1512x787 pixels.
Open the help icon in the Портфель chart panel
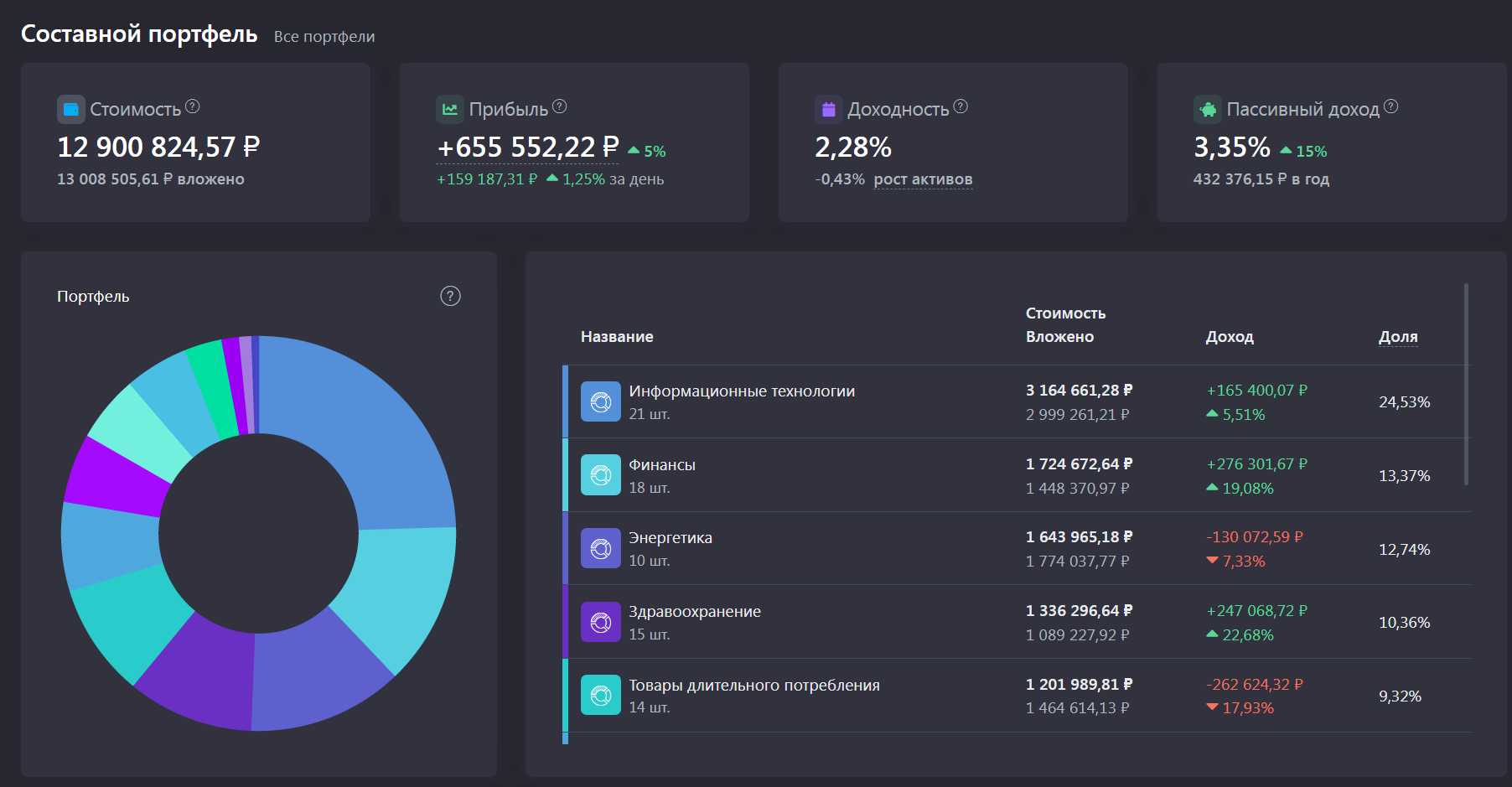[x=451, y=296]
